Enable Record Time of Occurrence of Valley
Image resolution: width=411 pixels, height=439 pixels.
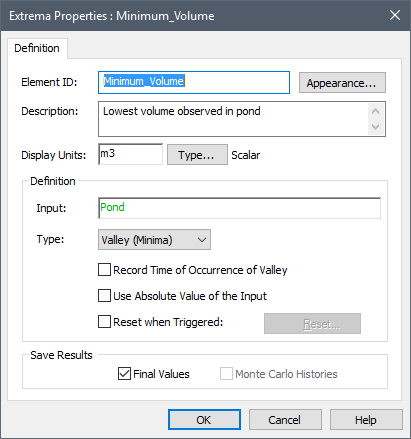pos(104,270)
